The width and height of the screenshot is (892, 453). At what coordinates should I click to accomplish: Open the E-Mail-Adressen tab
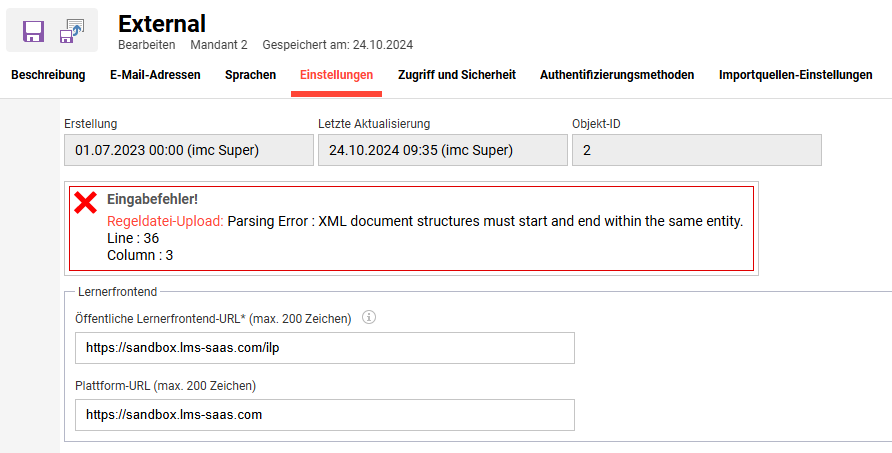[x=155, y=75]
